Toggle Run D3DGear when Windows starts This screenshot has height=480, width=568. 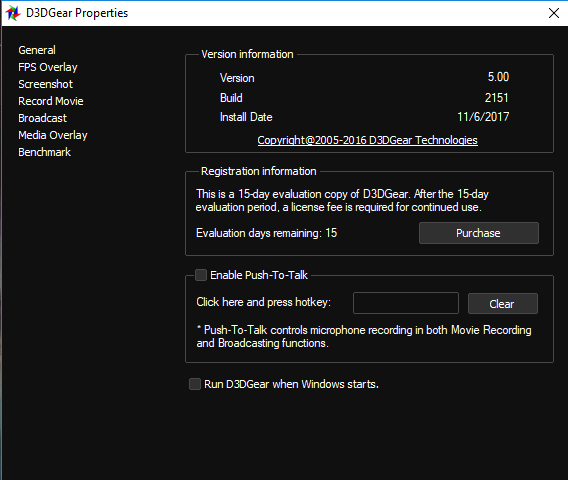click(x=195, y=384)
